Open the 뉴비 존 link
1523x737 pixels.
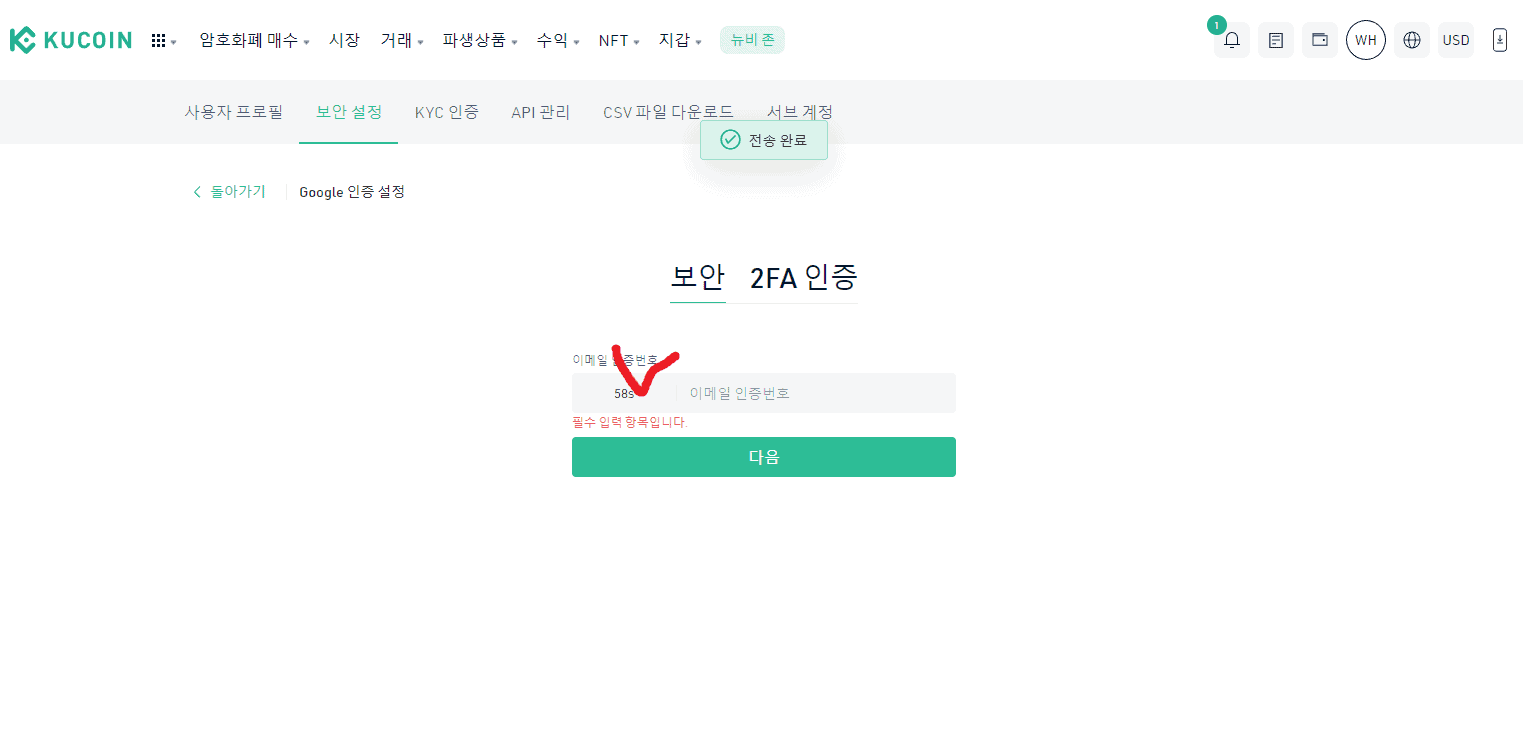pyautogui.click(x=752, y=40)
